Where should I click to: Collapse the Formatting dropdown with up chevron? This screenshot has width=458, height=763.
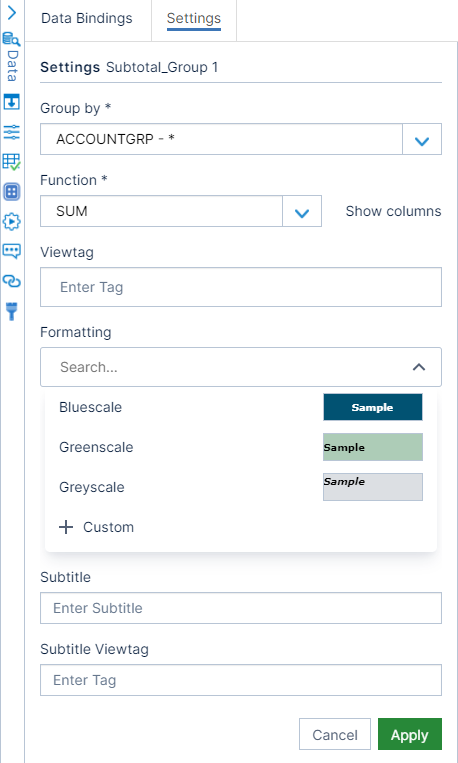pos(419,367)
